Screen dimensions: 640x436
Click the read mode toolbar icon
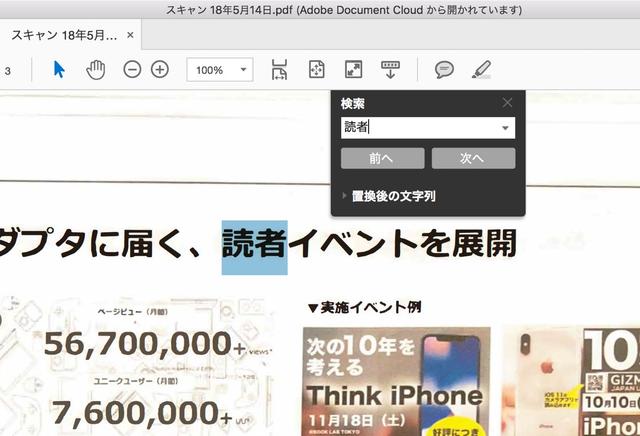click(390, 69)
